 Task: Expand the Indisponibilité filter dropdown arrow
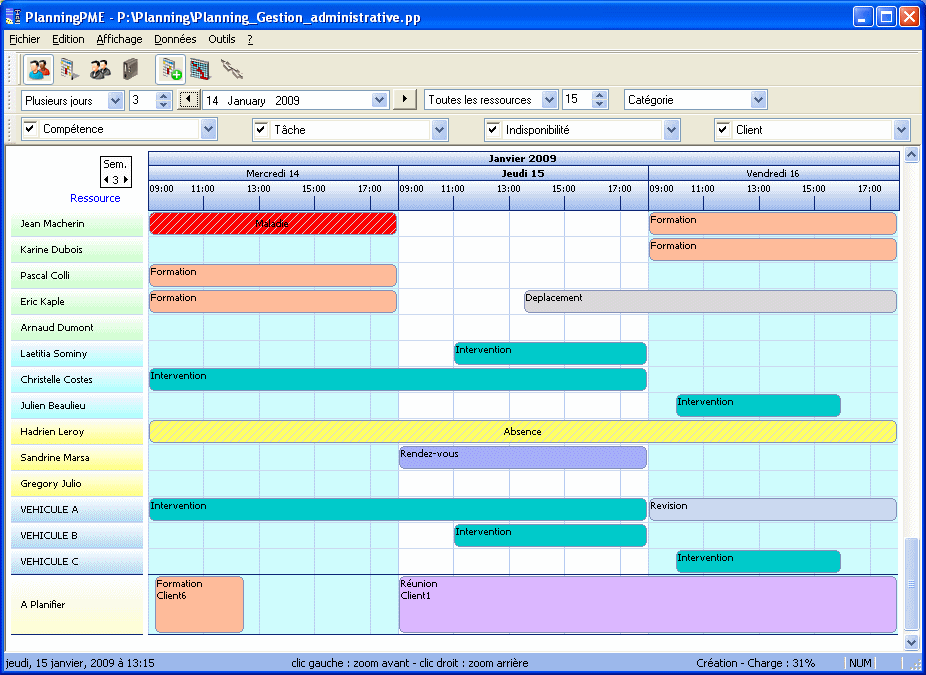671,130
